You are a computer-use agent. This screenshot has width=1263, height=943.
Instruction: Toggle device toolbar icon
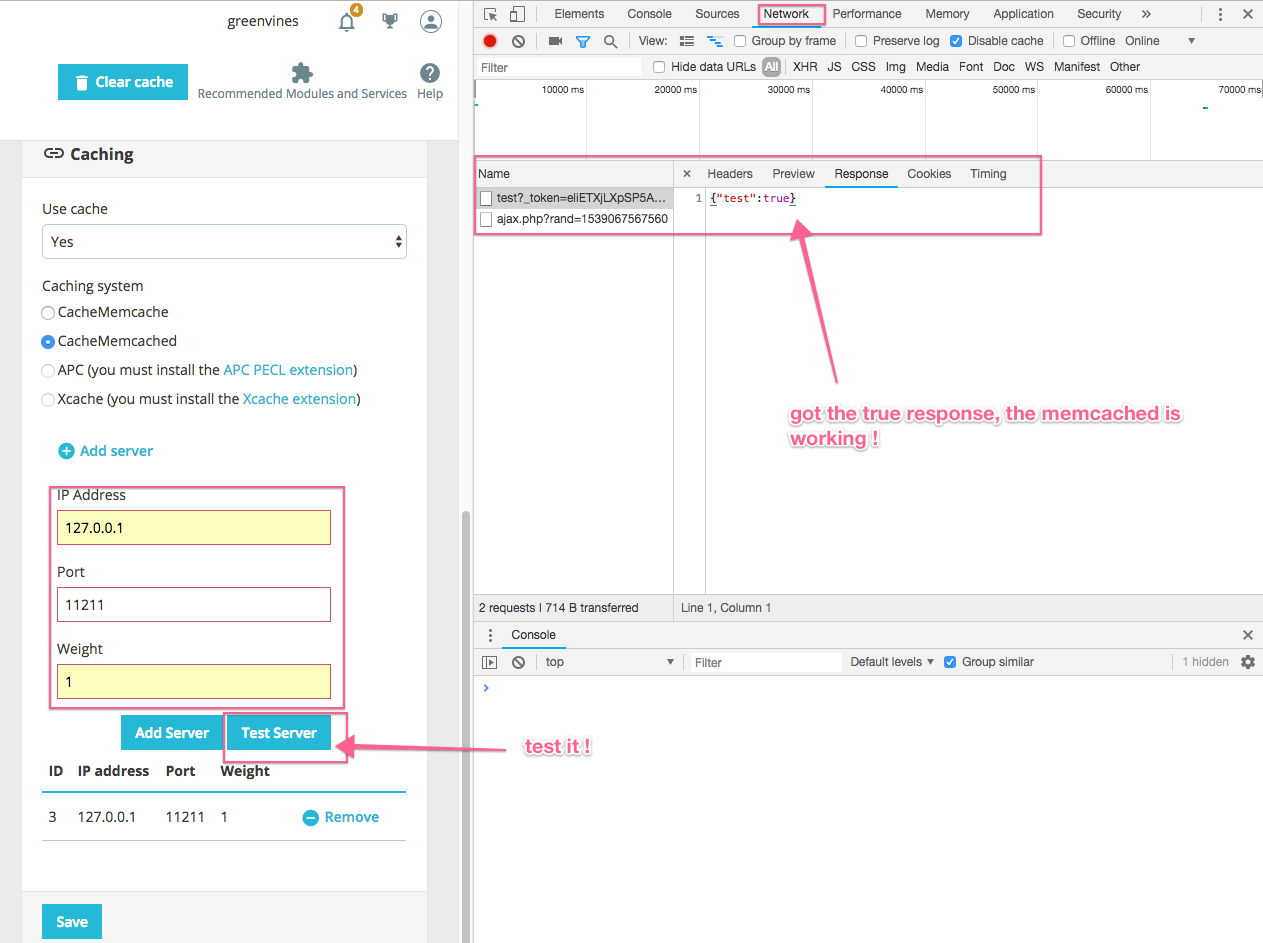517,14
